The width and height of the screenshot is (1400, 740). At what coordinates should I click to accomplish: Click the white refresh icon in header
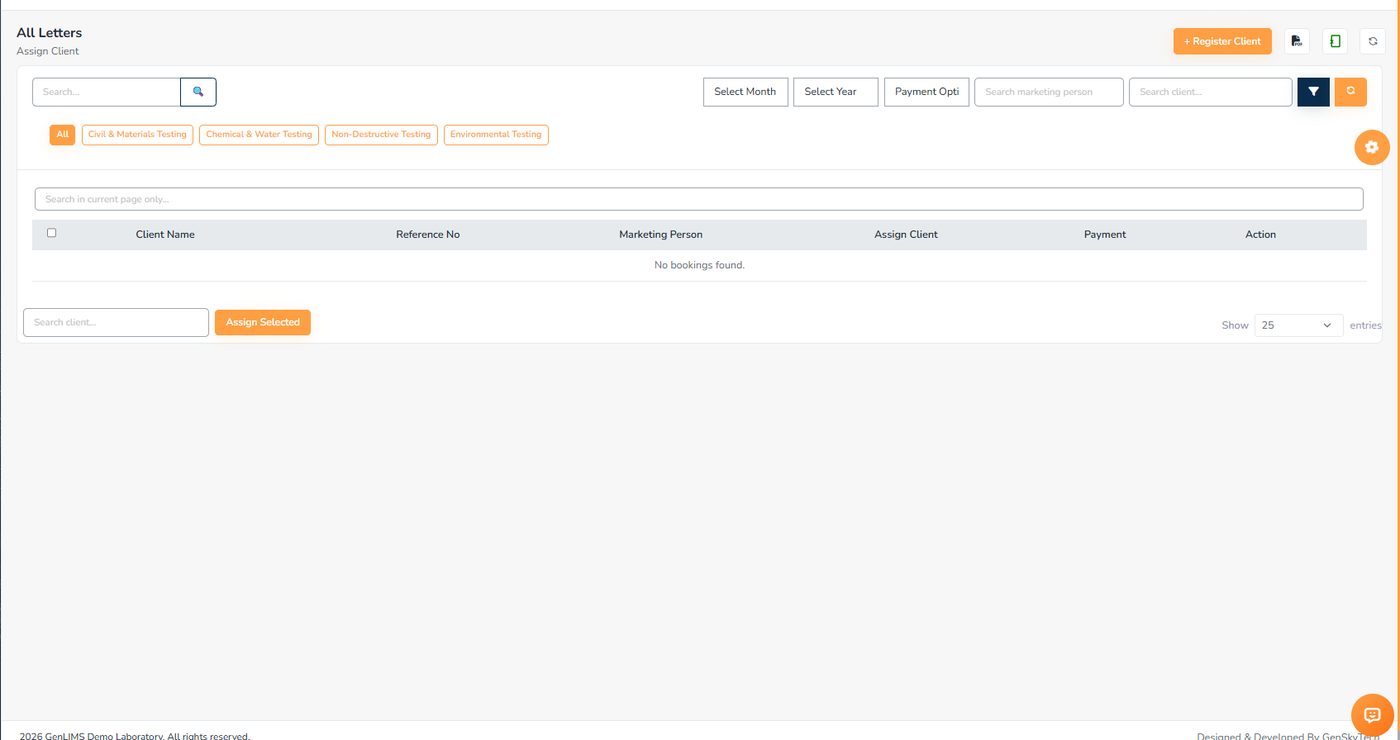1373,41
